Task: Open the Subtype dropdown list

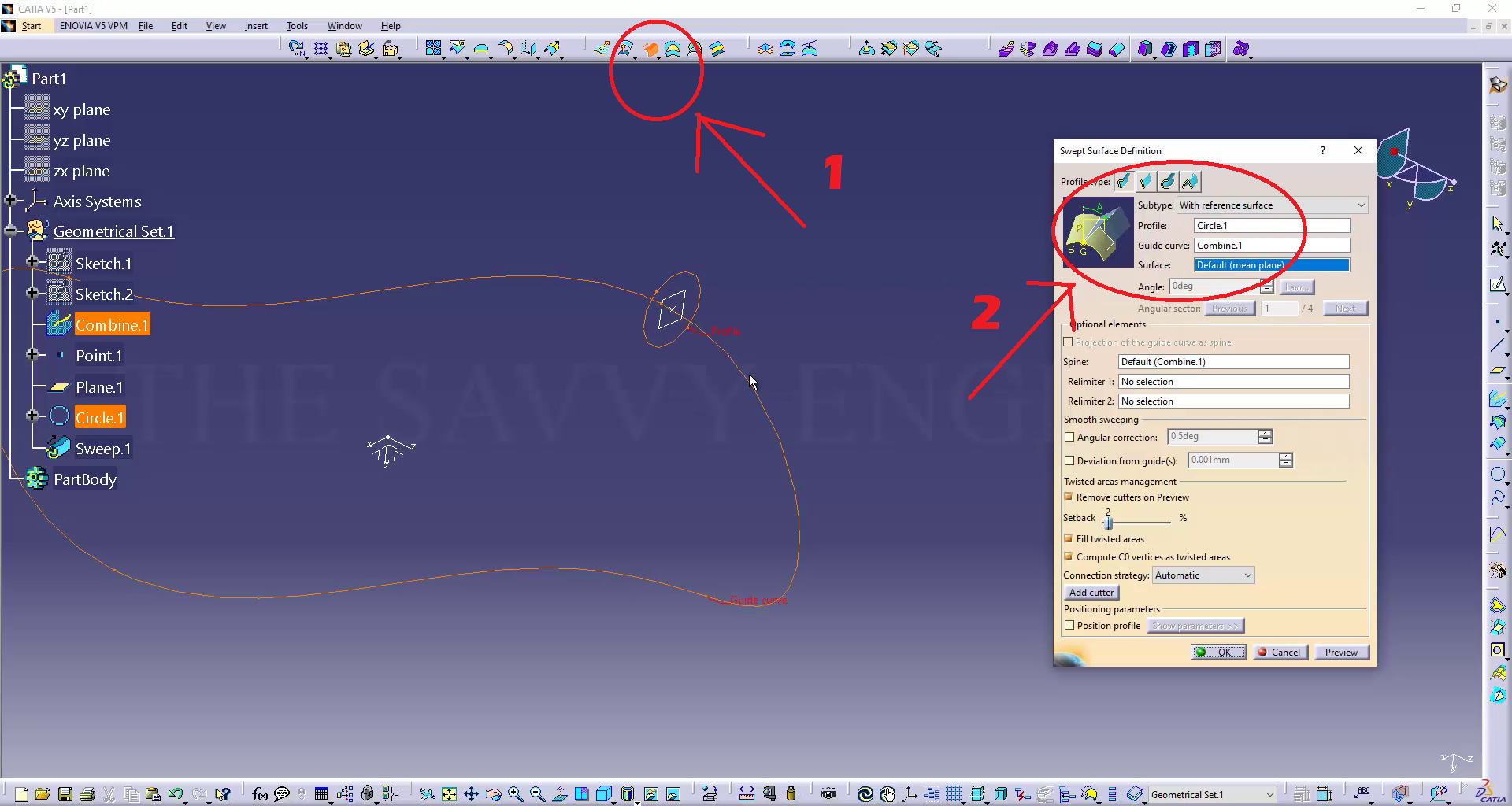Action: (x=1360, y=205)
